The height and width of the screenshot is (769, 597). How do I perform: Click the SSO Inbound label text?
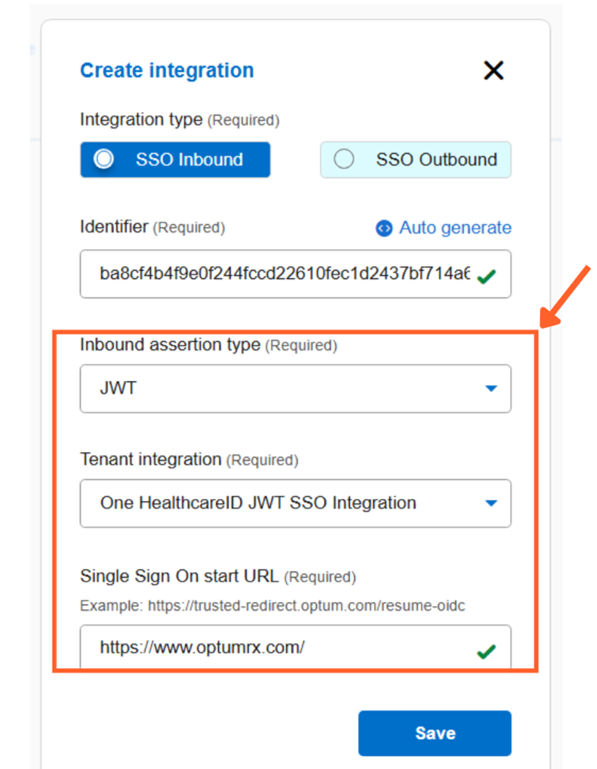tap(189, 159)
